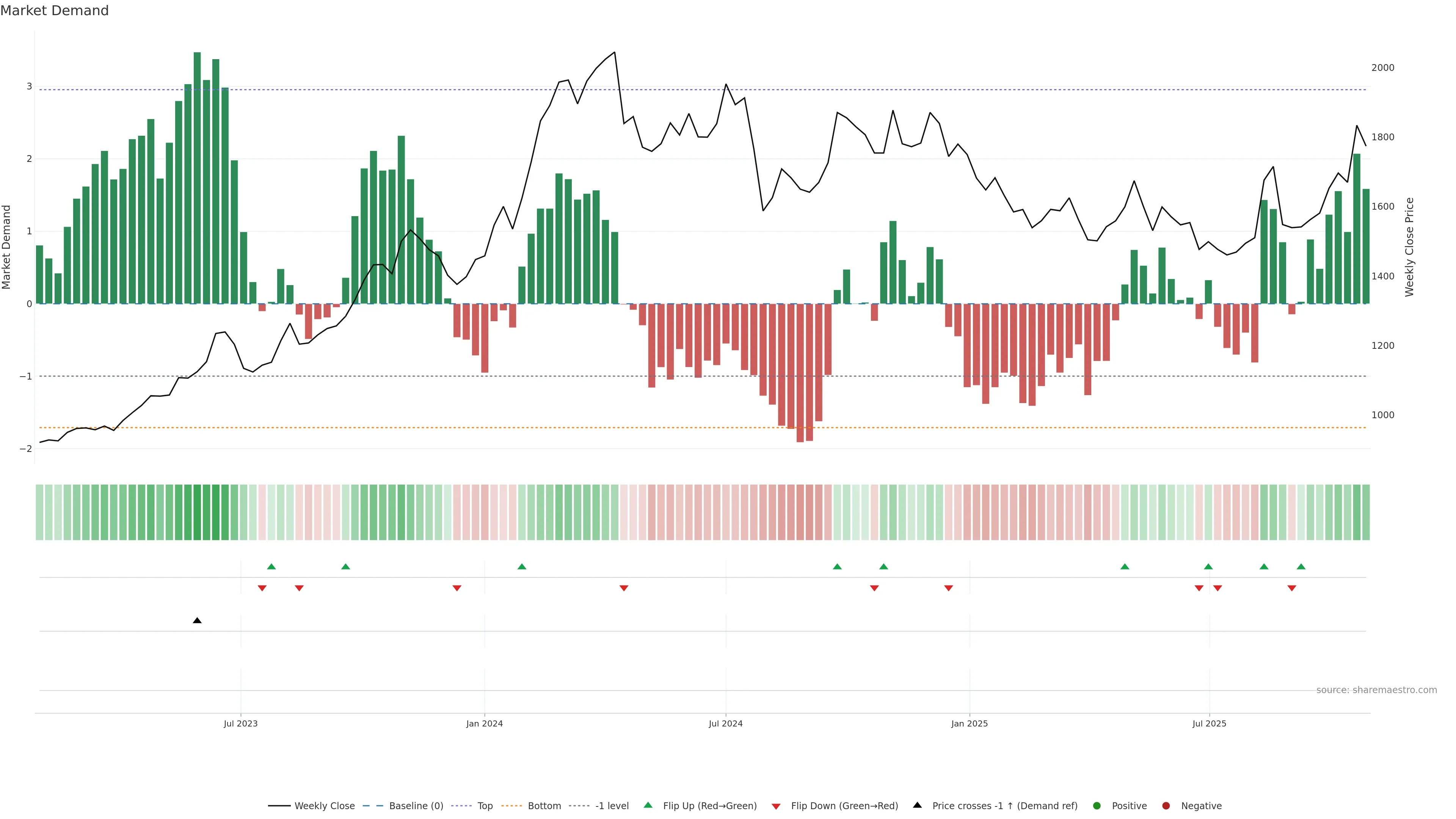Click the Jan 2025 x-axis label
The height and width of the screenshot is (819, 1456).
(x=969, y=723)
